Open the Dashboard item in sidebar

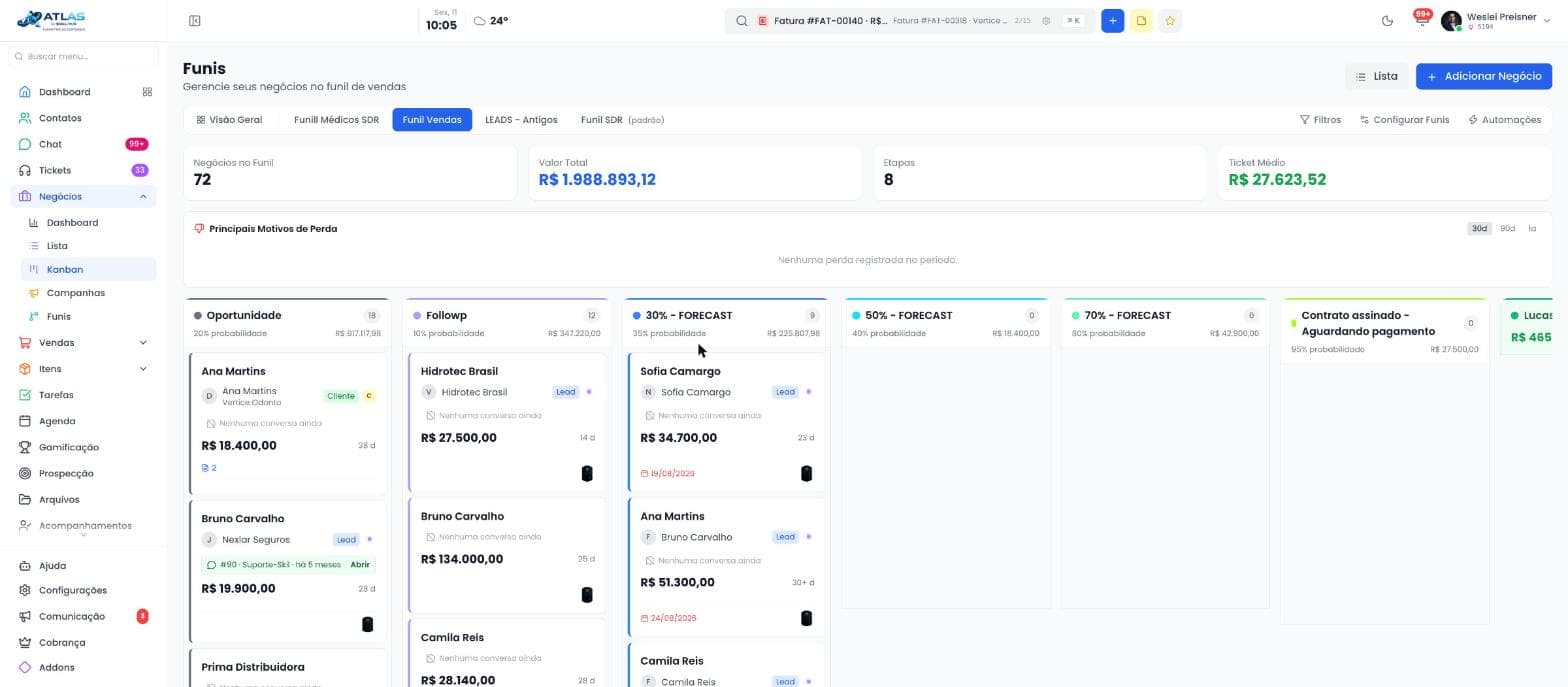point(64,92)
